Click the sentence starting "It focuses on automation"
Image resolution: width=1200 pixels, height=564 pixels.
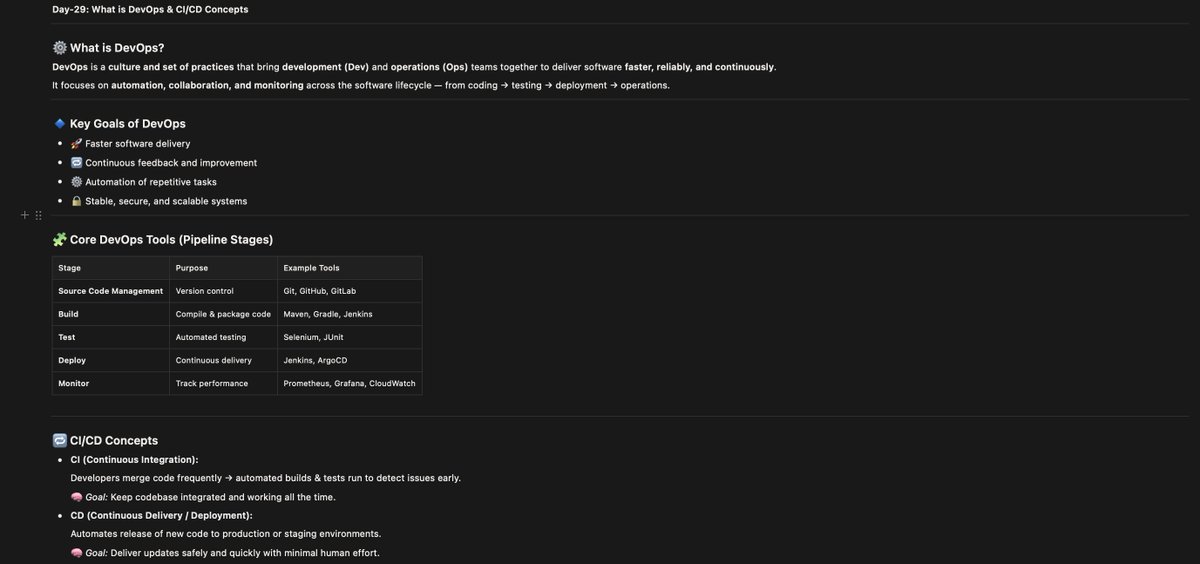(x=361, y=86)
